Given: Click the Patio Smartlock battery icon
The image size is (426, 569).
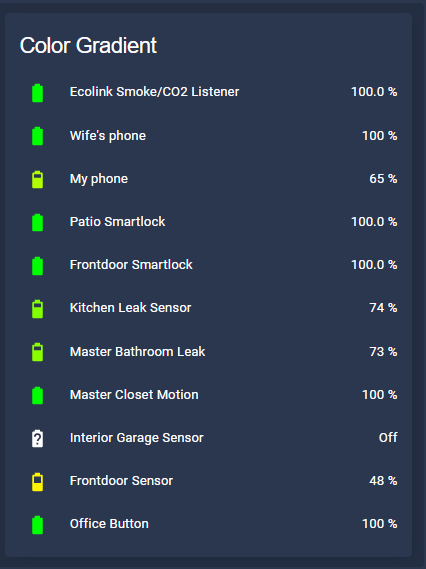Looking at the screenshot, I should click(x=37, y=222).
